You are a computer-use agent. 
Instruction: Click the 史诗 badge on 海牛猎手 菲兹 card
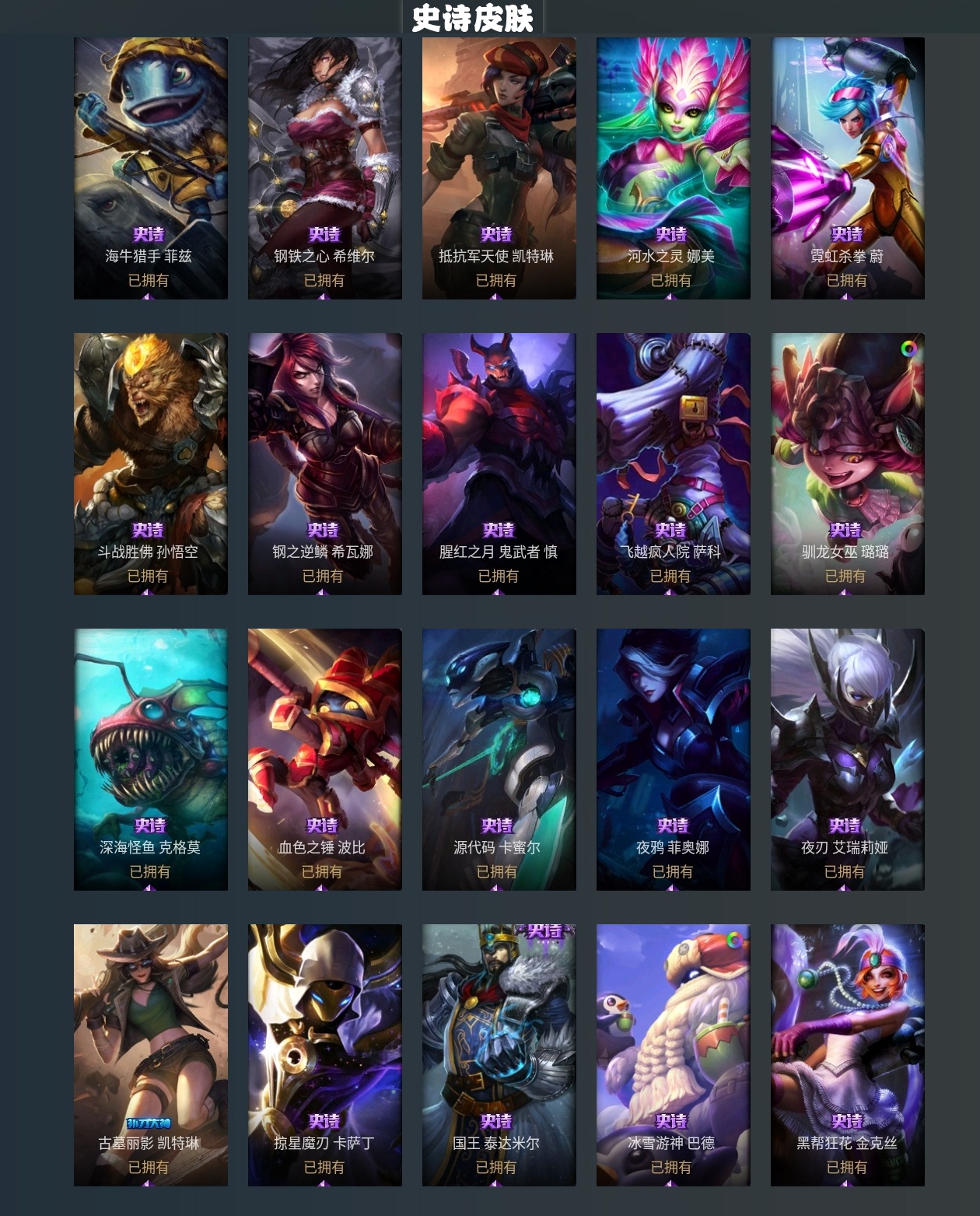[149, 234]
